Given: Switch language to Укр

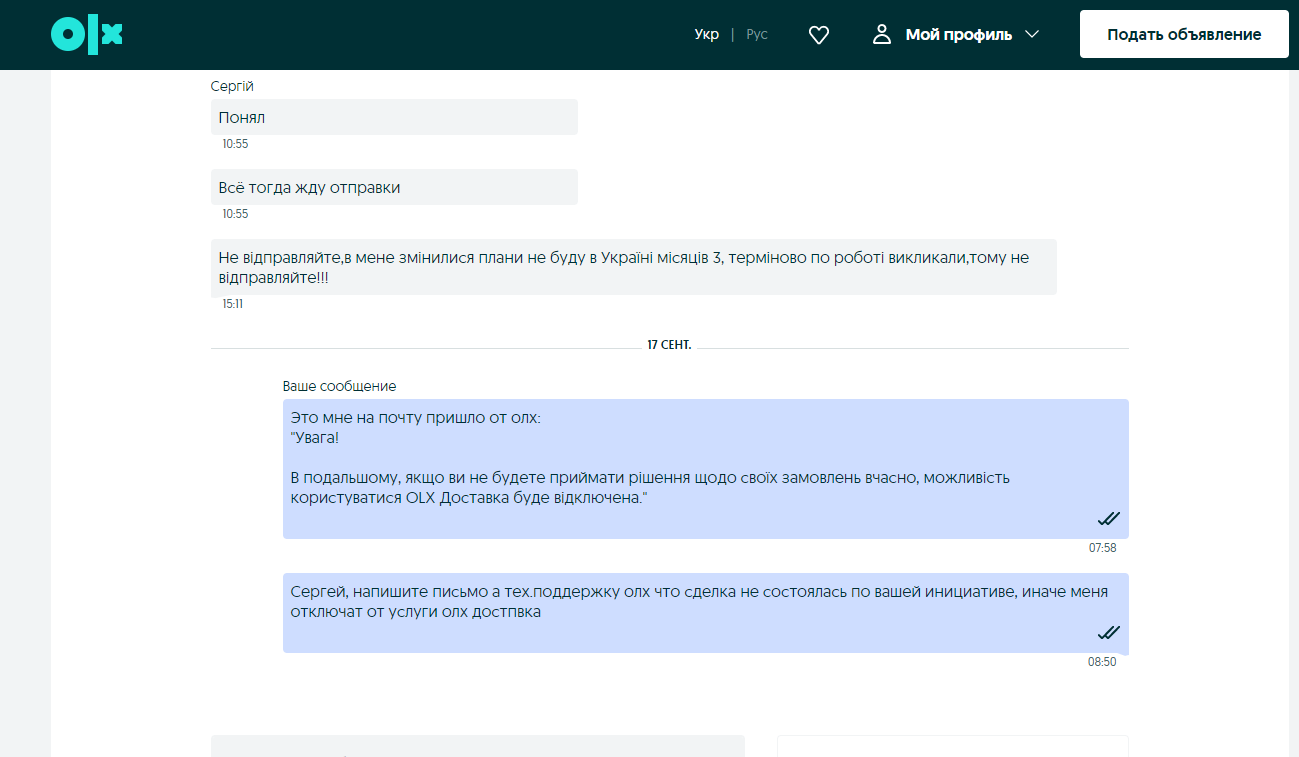Looking at the screenshot, I should click(707, 35).
